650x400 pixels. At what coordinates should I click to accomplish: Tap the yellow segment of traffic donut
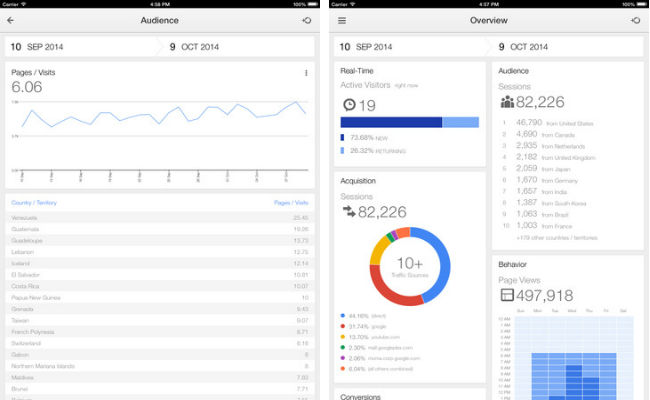(x=379, y=251)
